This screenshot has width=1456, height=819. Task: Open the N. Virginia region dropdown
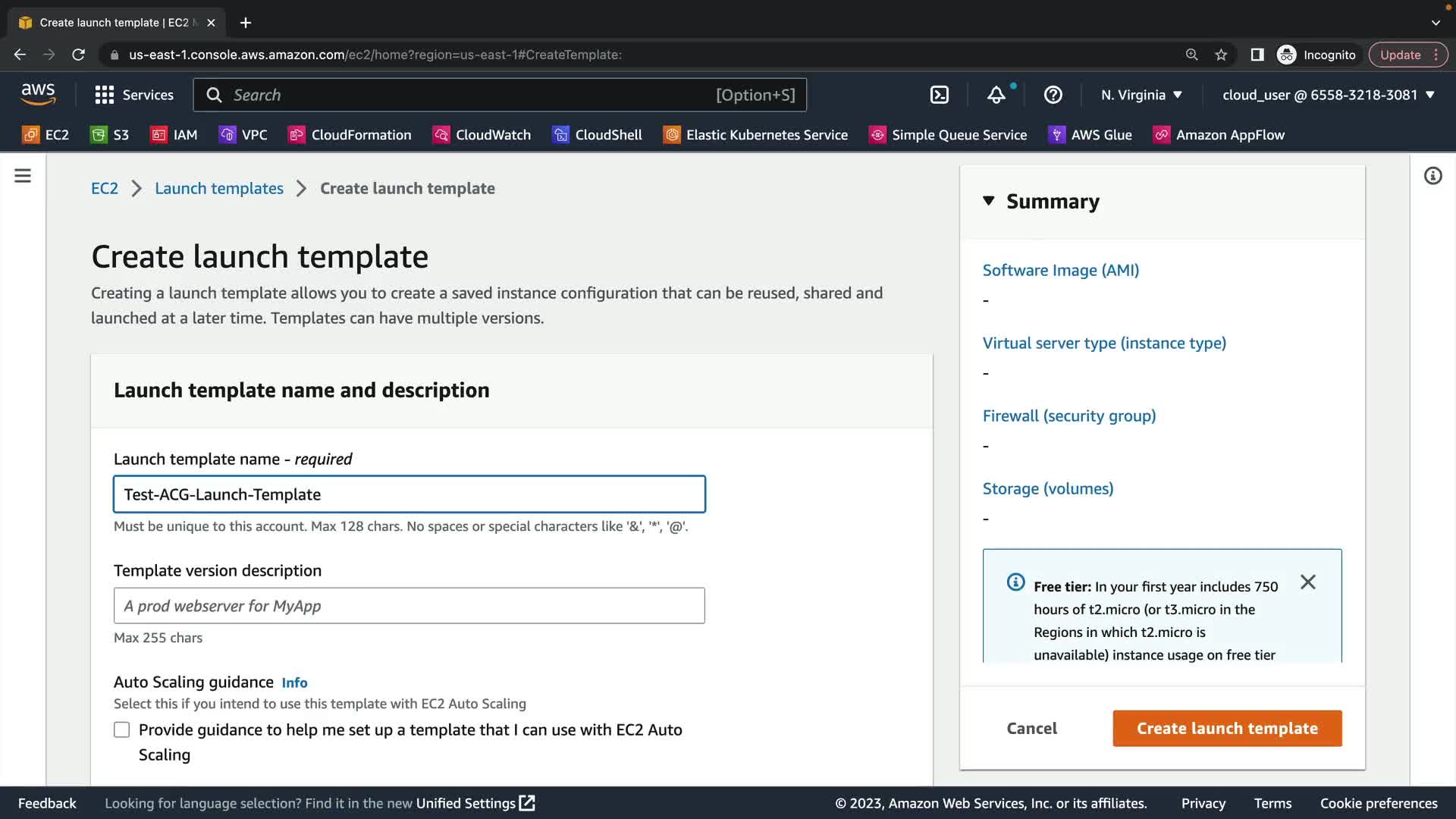click(1141, 95)
